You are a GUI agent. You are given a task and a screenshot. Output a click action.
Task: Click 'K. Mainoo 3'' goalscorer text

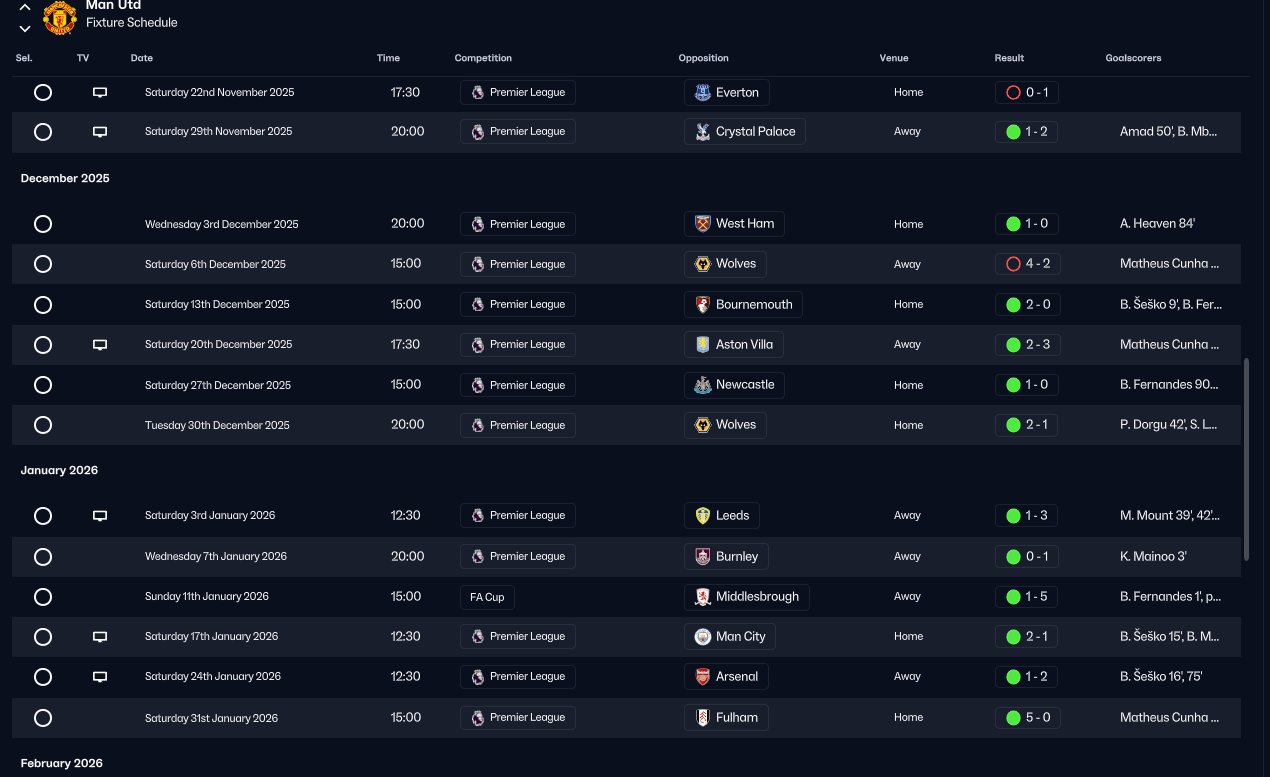[x=1153, y=557]
